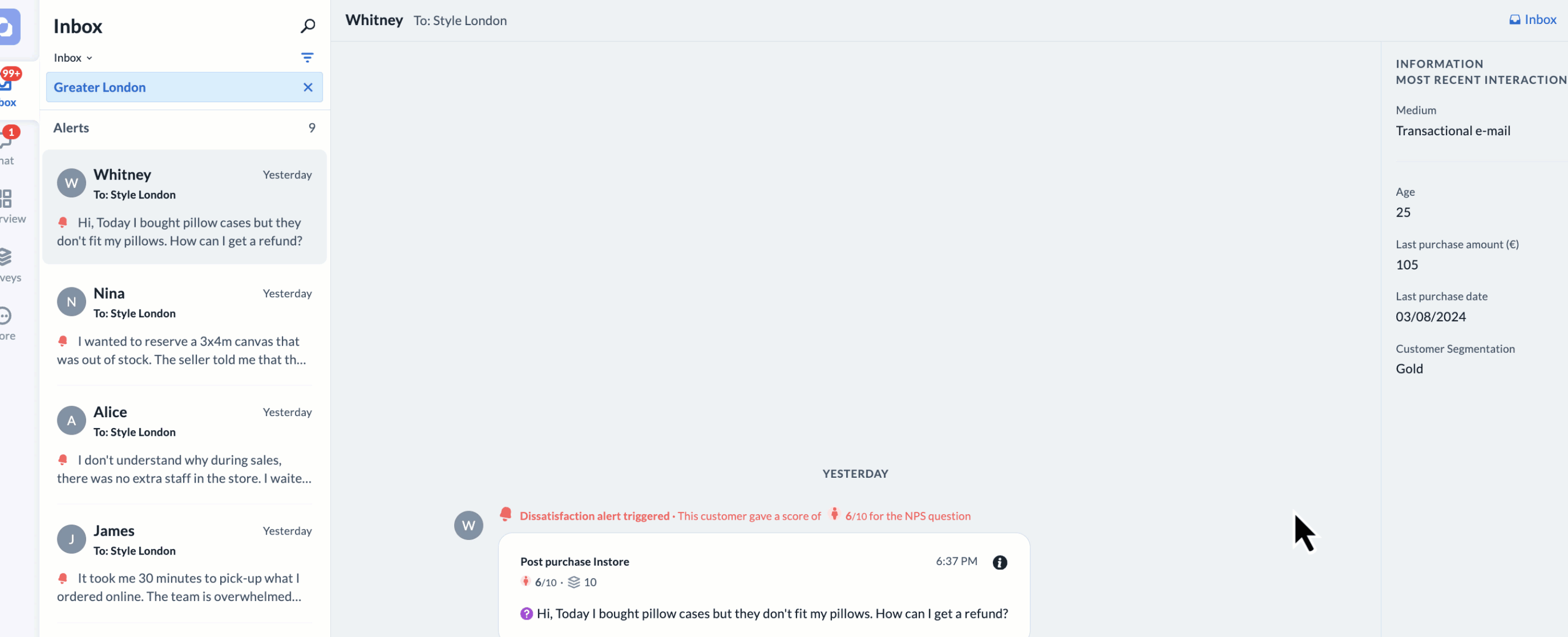Click the filter icon next to Inbox dropdown
Screen dimensions: 1568x637
coord(308,58)
